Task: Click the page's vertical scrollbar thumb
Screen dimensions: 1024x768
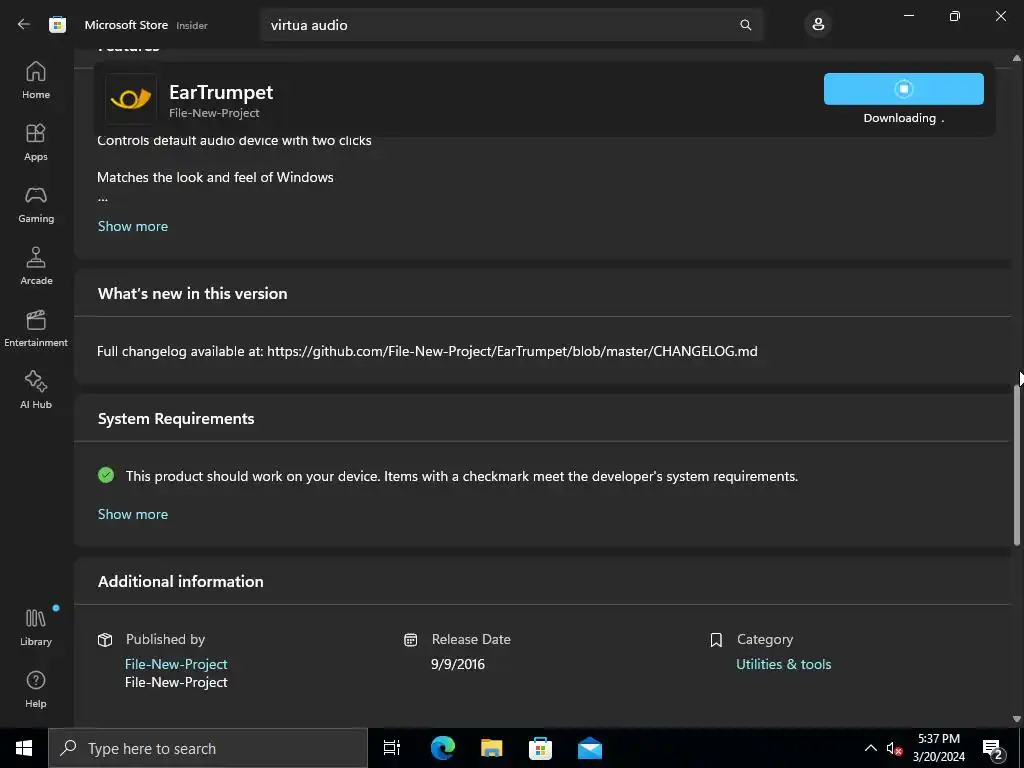Action: point(1017,464)
